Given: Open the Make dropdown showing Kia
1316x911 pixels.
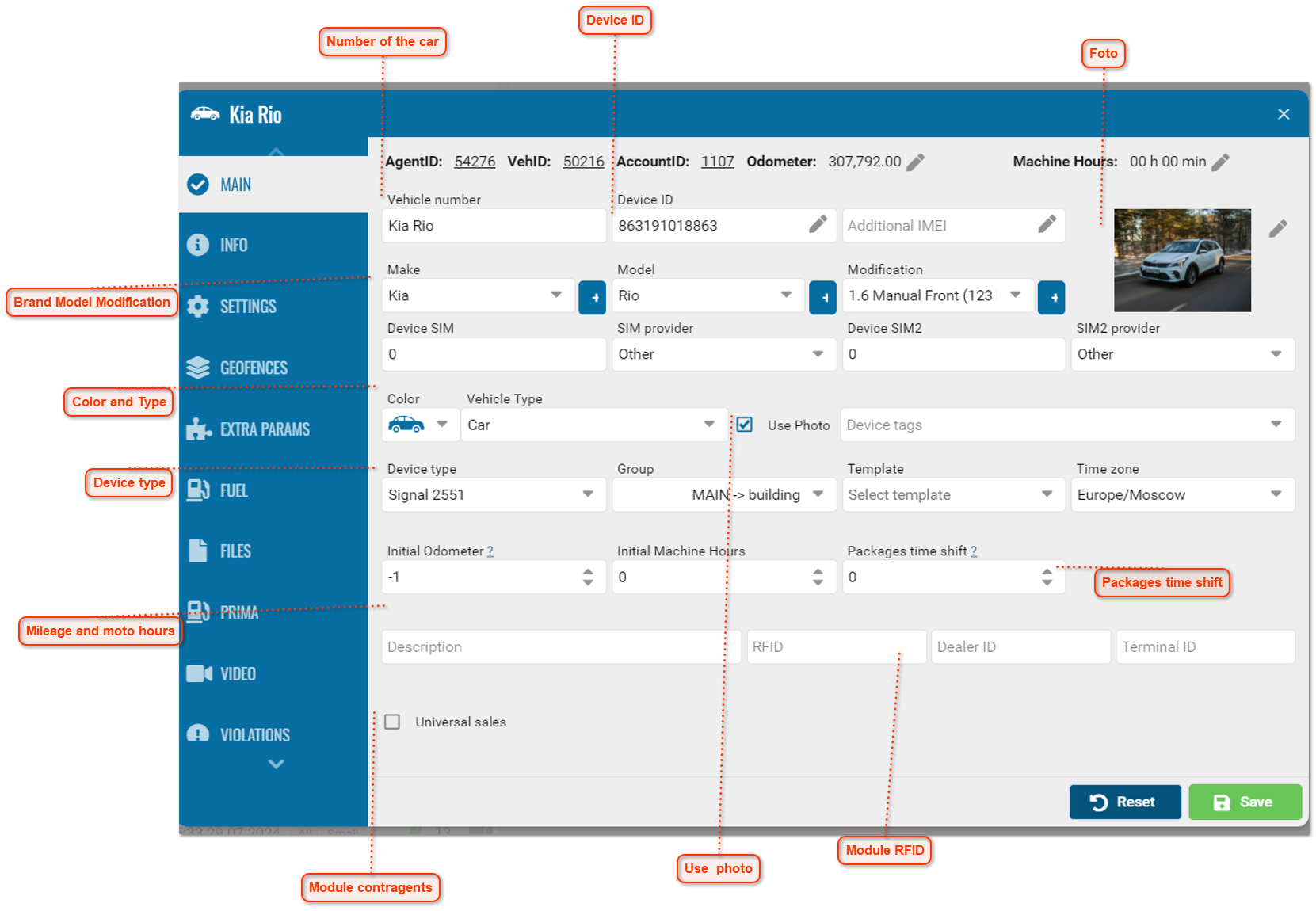Looking at the screenshot, I should 479,295.
